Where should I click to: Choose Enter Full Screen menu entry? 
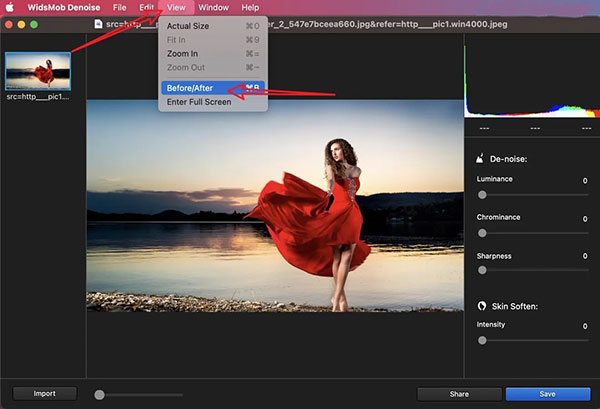pos(213,102)
